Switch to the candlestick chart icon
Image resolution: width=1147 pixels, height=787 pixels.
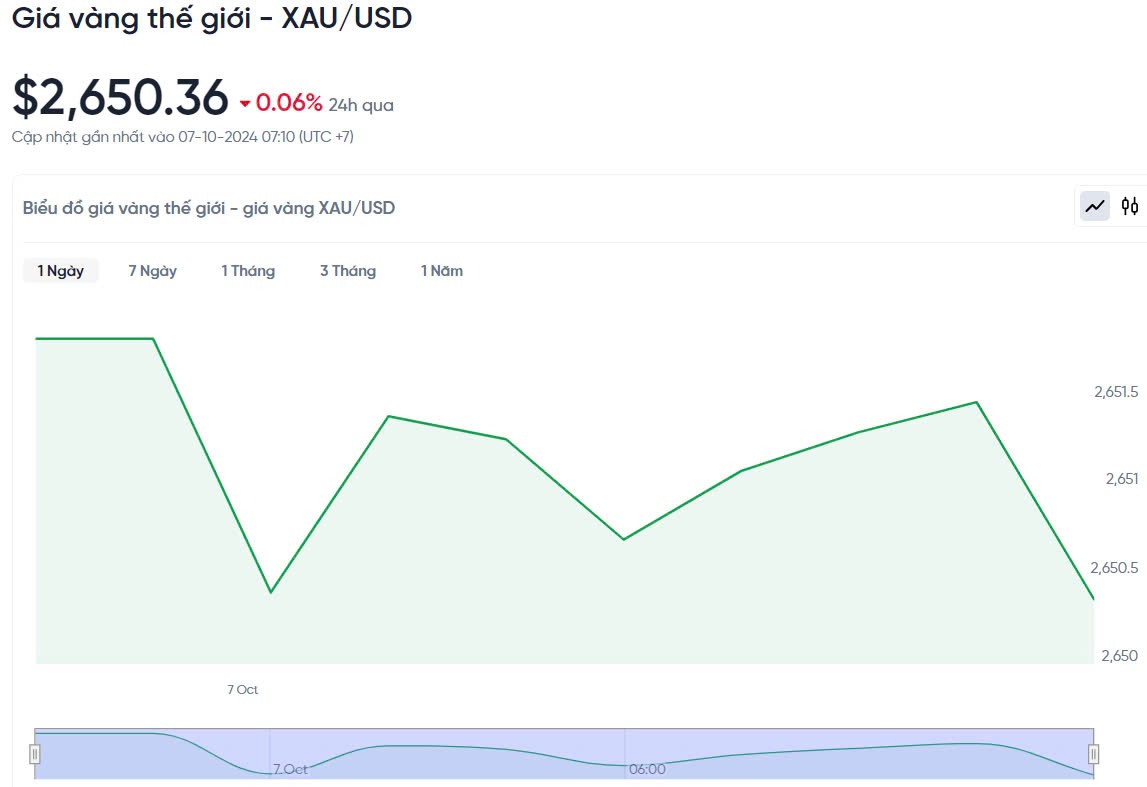pos(1130,206)
